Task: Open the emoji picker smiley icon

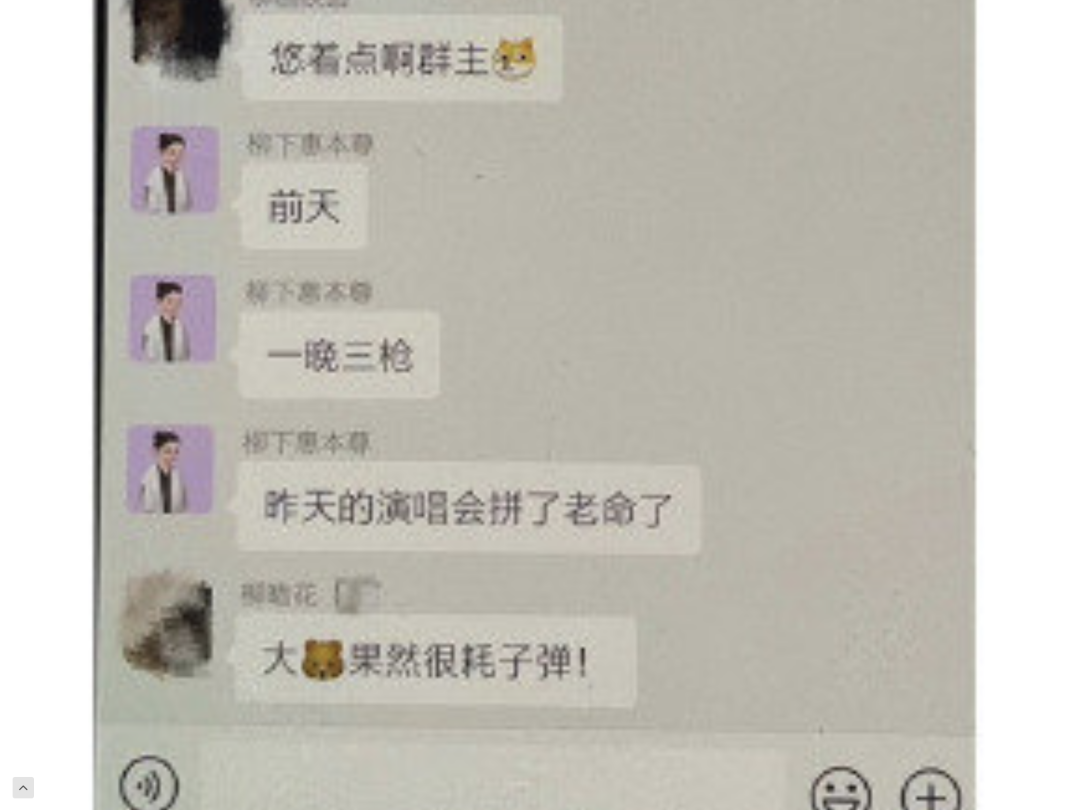Action: pos(841,789)
